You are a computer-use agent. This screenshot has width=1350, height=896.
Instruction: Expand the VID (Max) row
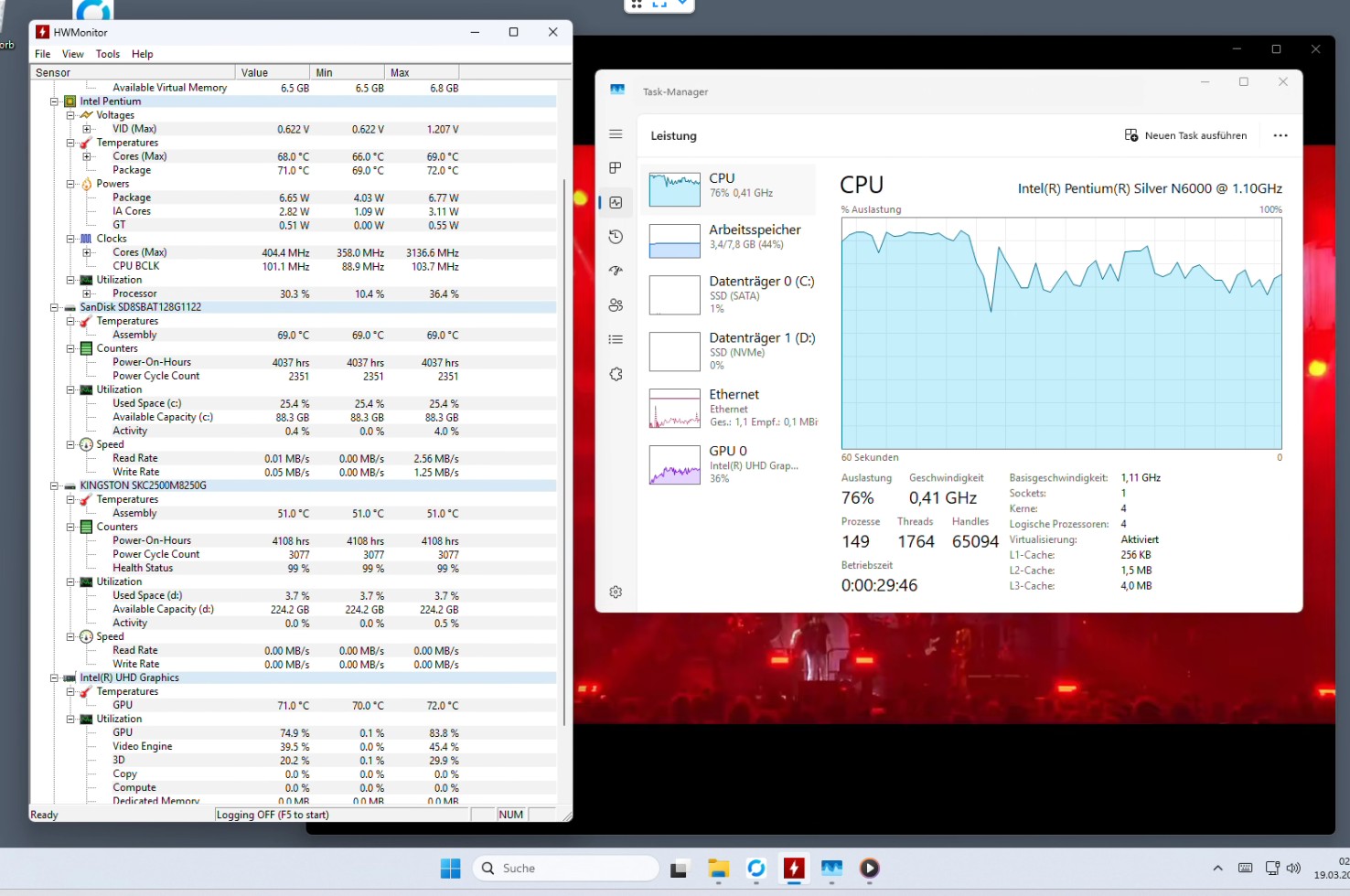tap(87, 129)
